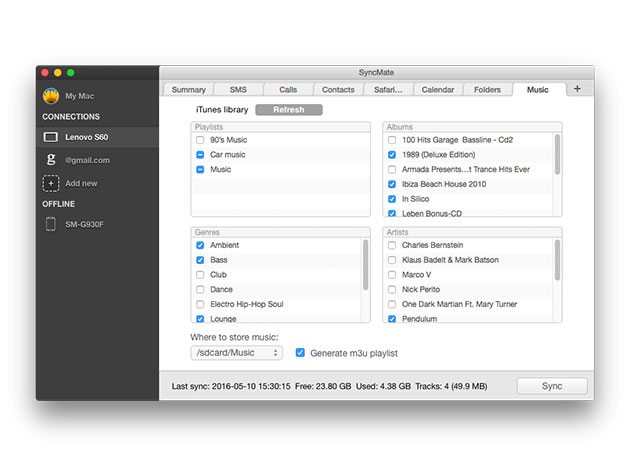Check Klaus Badelt & Mark Batson

[x=392, y=260]
